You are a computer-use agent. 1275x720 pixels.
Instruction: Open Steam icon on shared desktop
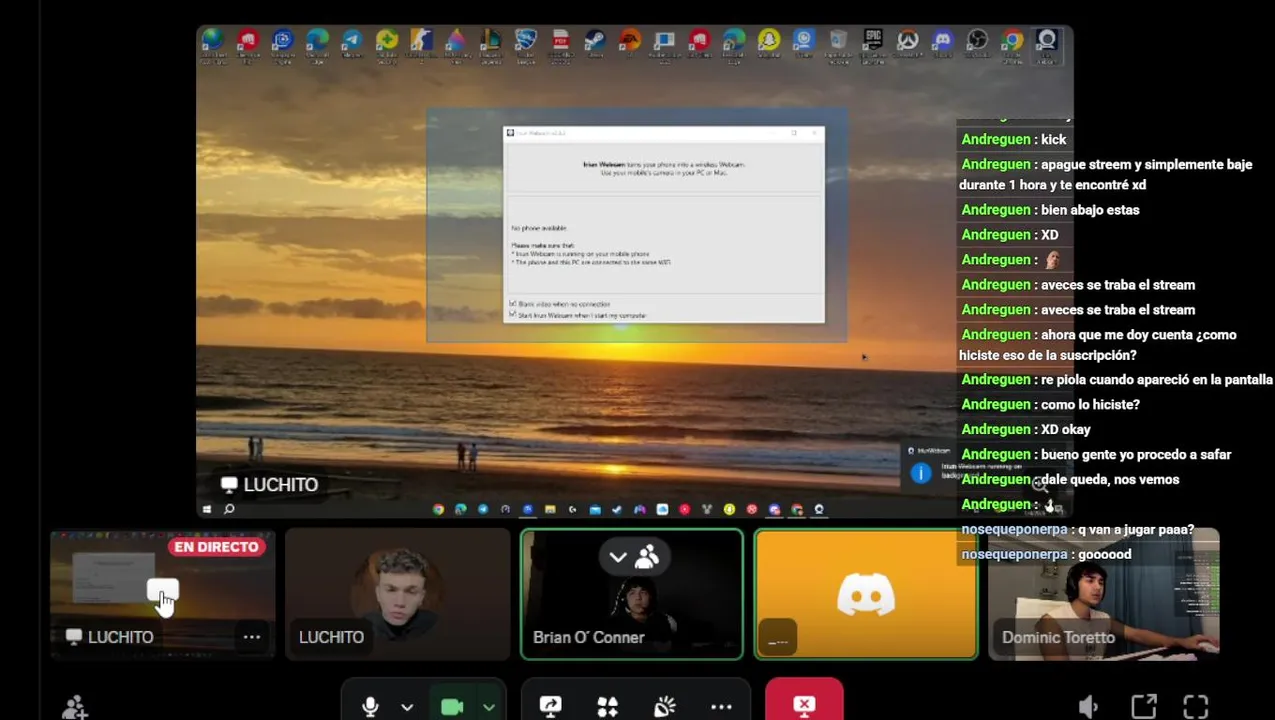coord(594,42)
